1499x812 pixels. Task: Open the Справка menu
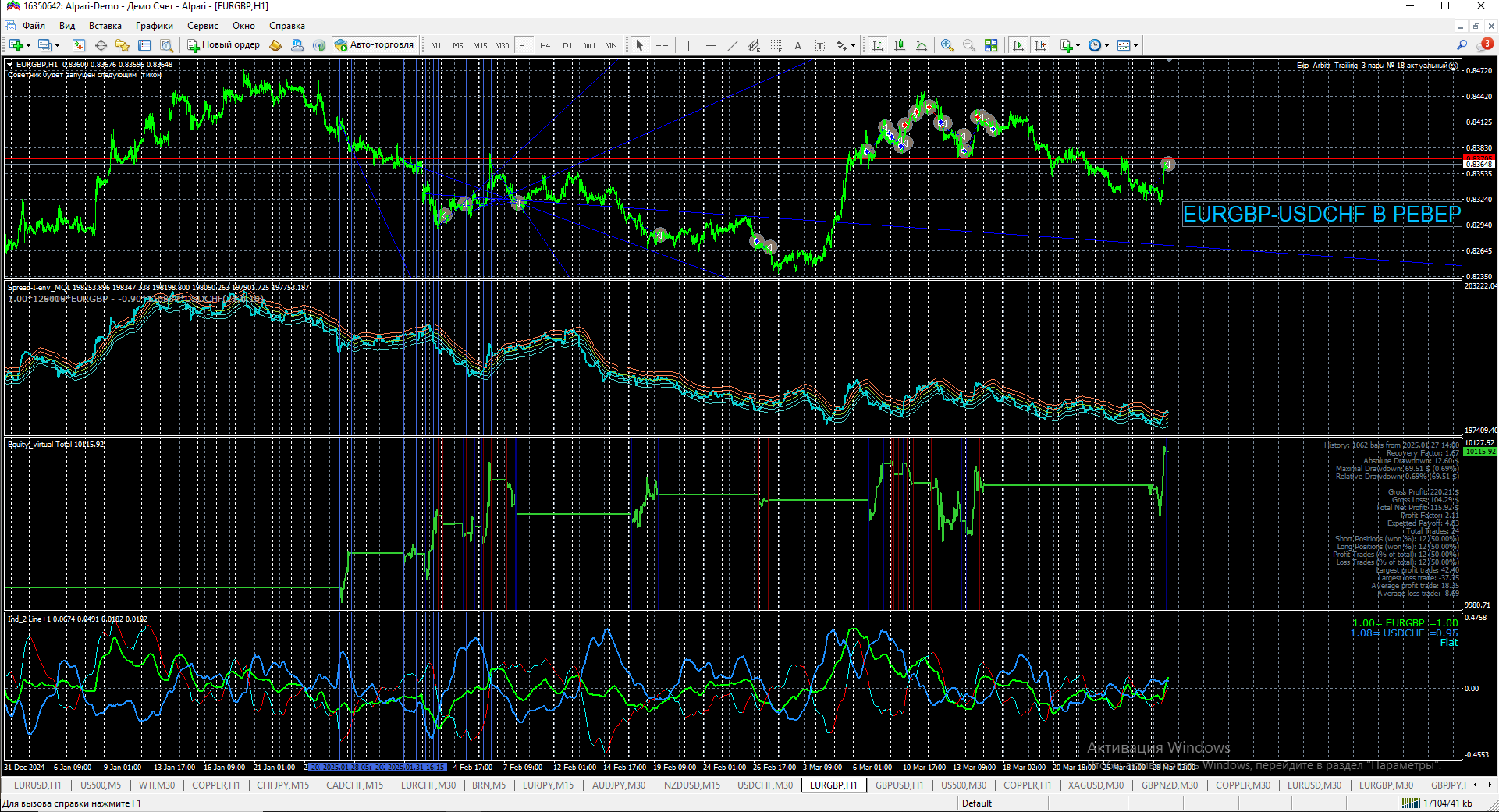(287, 26)
